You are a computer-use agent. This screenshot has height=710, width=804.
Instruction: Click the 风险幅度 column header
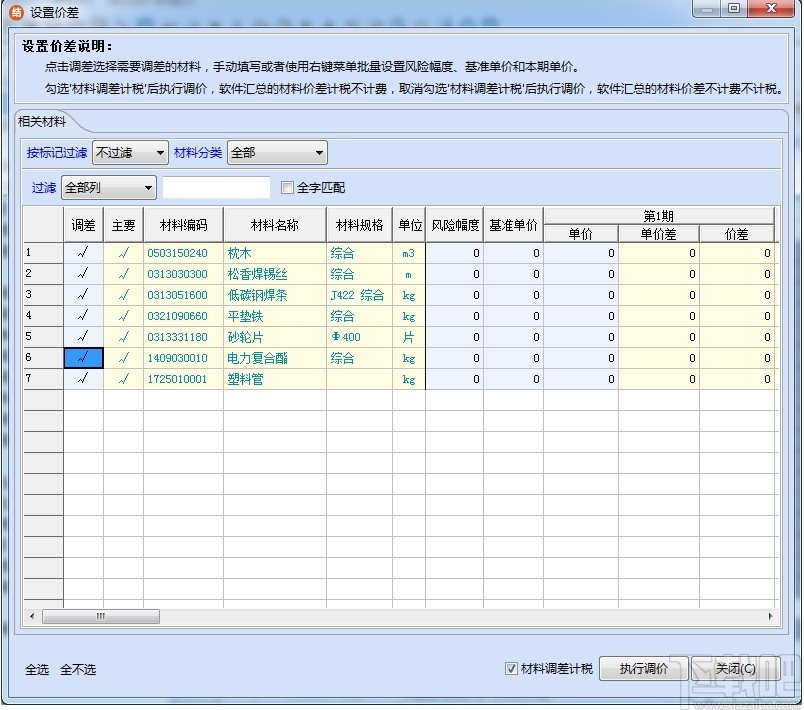pos(455,225)
